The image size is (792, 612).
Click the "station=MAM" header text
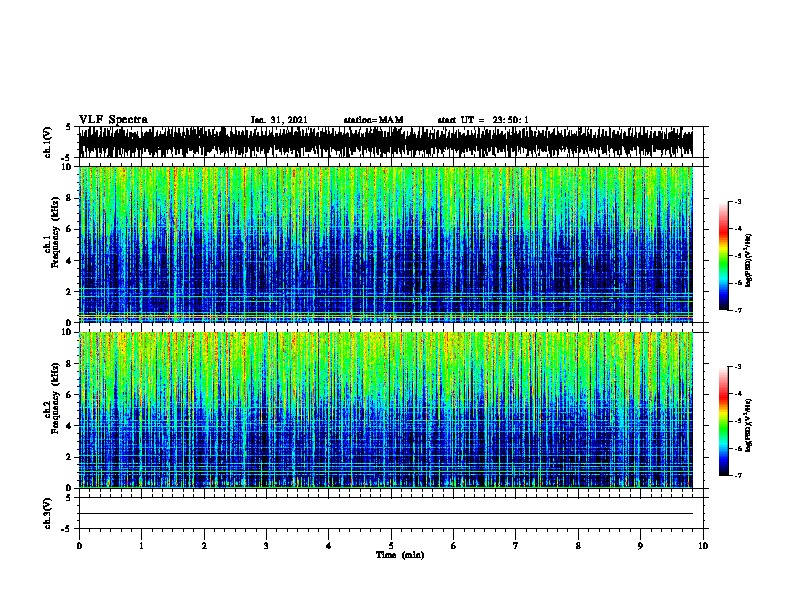tap(373, 120)
